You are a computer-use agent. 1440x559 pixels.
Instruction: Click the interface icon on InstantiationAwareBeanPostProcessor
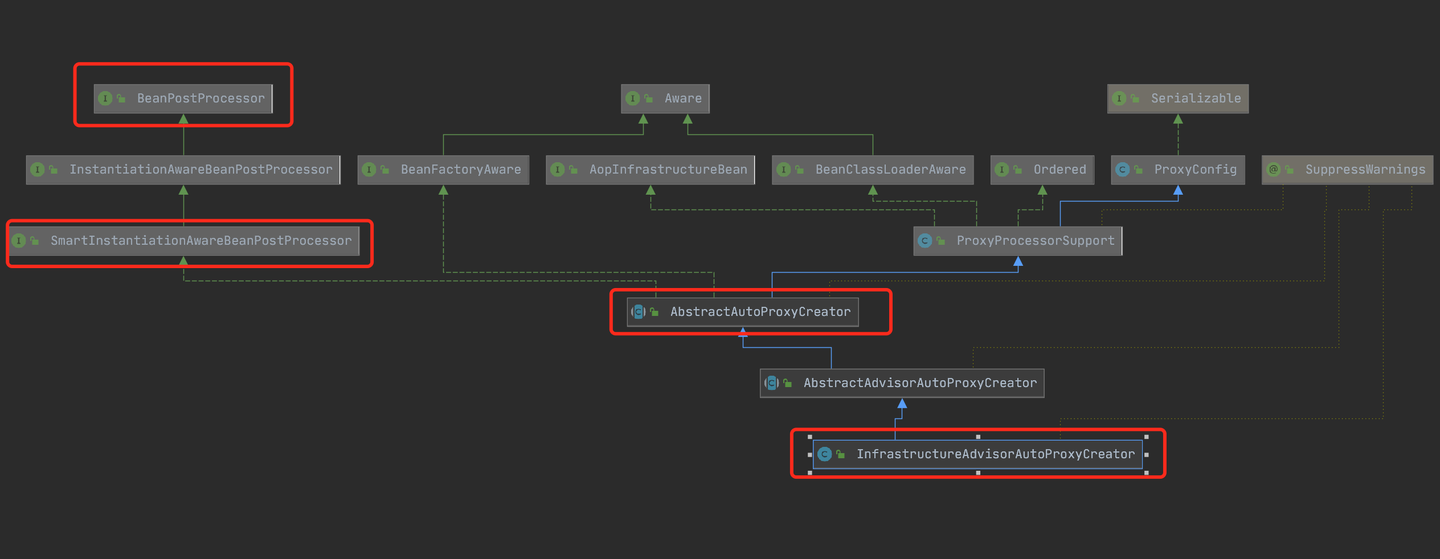(37, 169)
